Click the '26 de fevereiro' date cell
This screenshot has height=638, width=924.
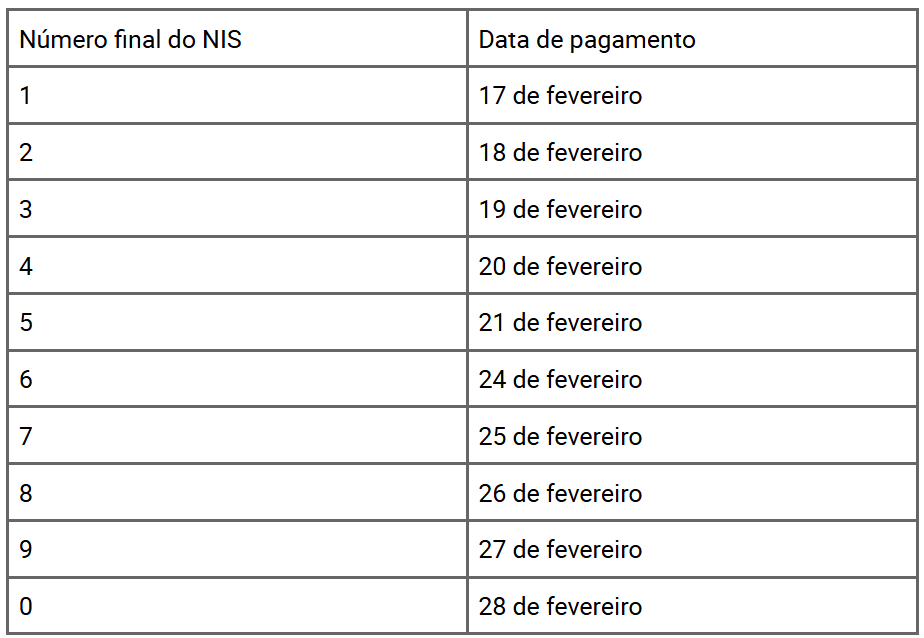point(692,492)
